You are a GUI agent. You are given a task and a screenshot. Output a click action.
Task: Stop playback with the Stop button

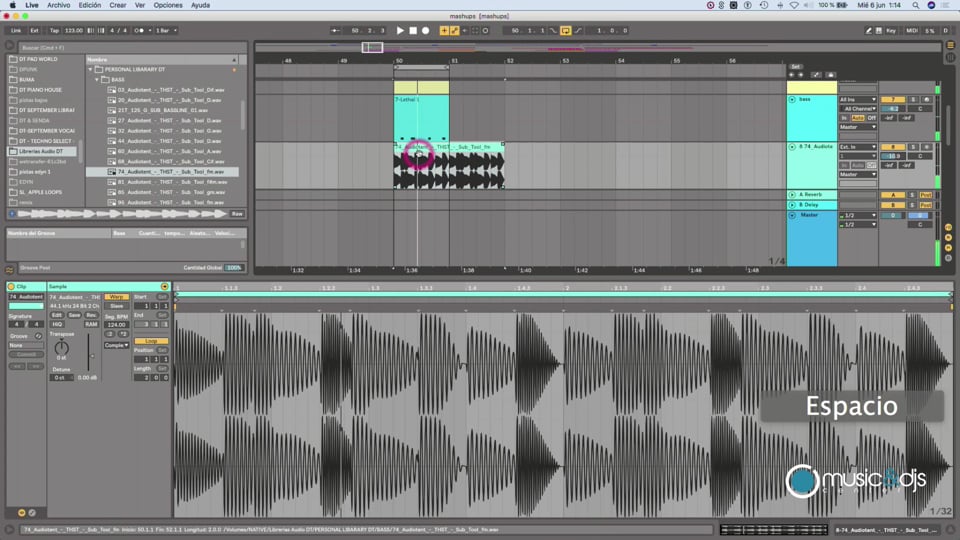(413, 30)
